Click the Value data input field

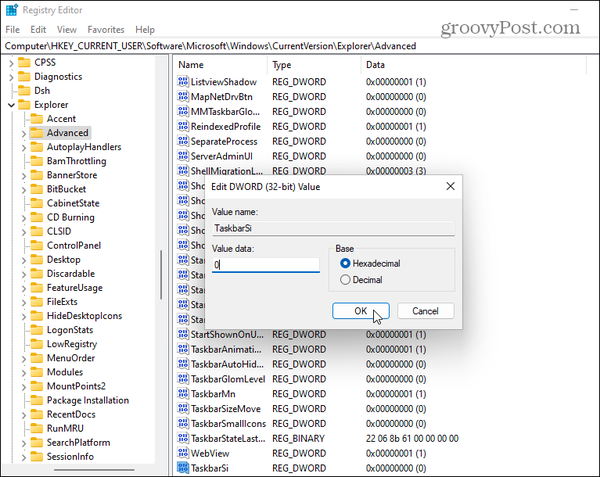pyautogui.click(x=265, y=265)
